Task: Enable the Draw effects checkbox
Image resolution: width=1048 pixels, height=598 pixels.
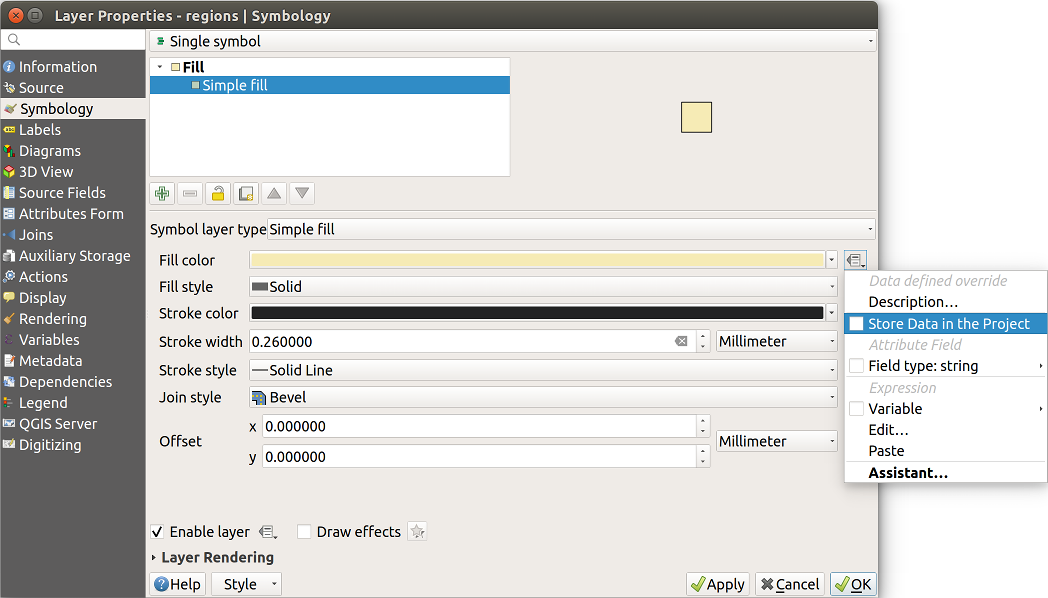Action: click(305, 532)
